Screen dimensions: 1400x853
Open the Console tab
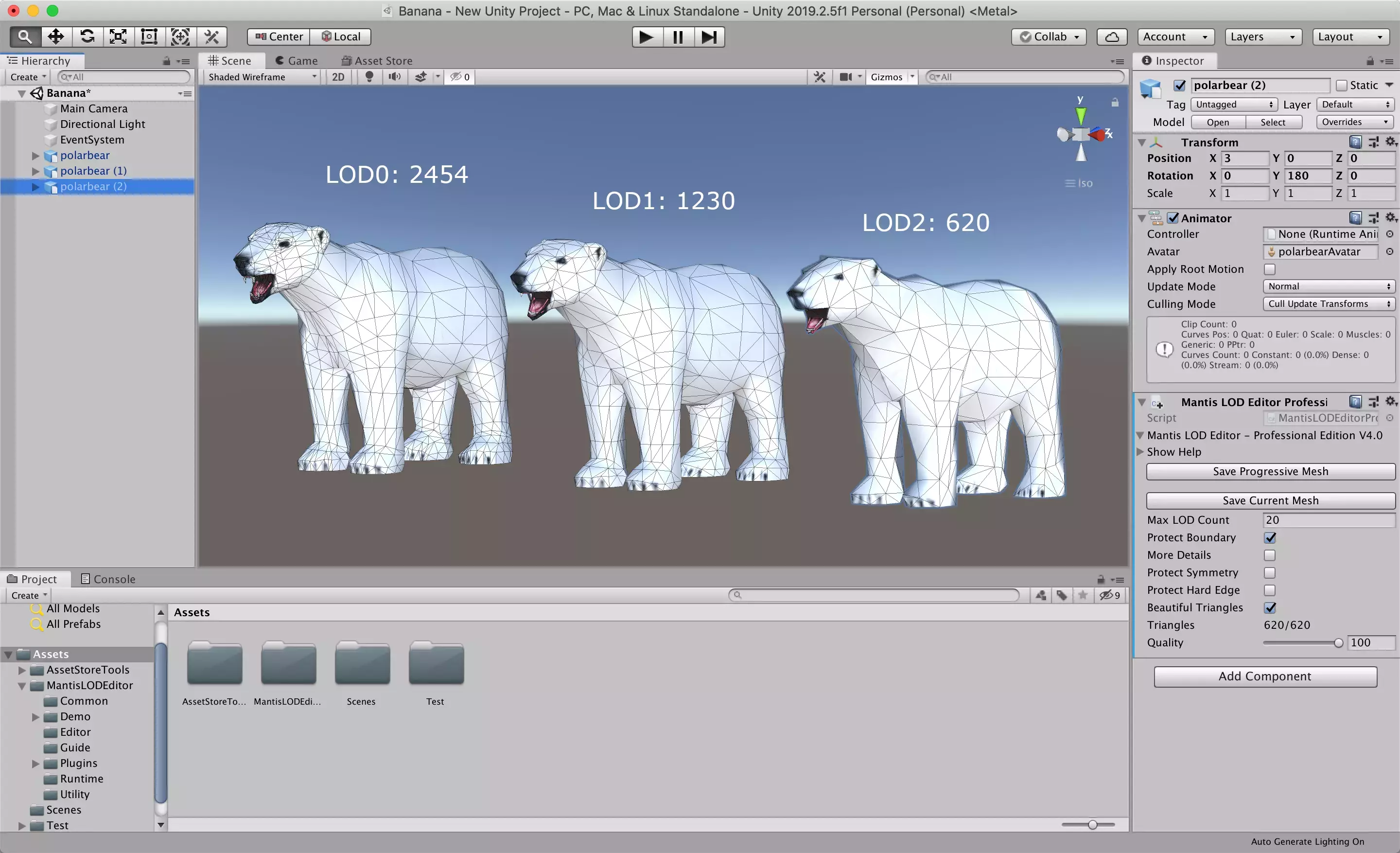108,579
